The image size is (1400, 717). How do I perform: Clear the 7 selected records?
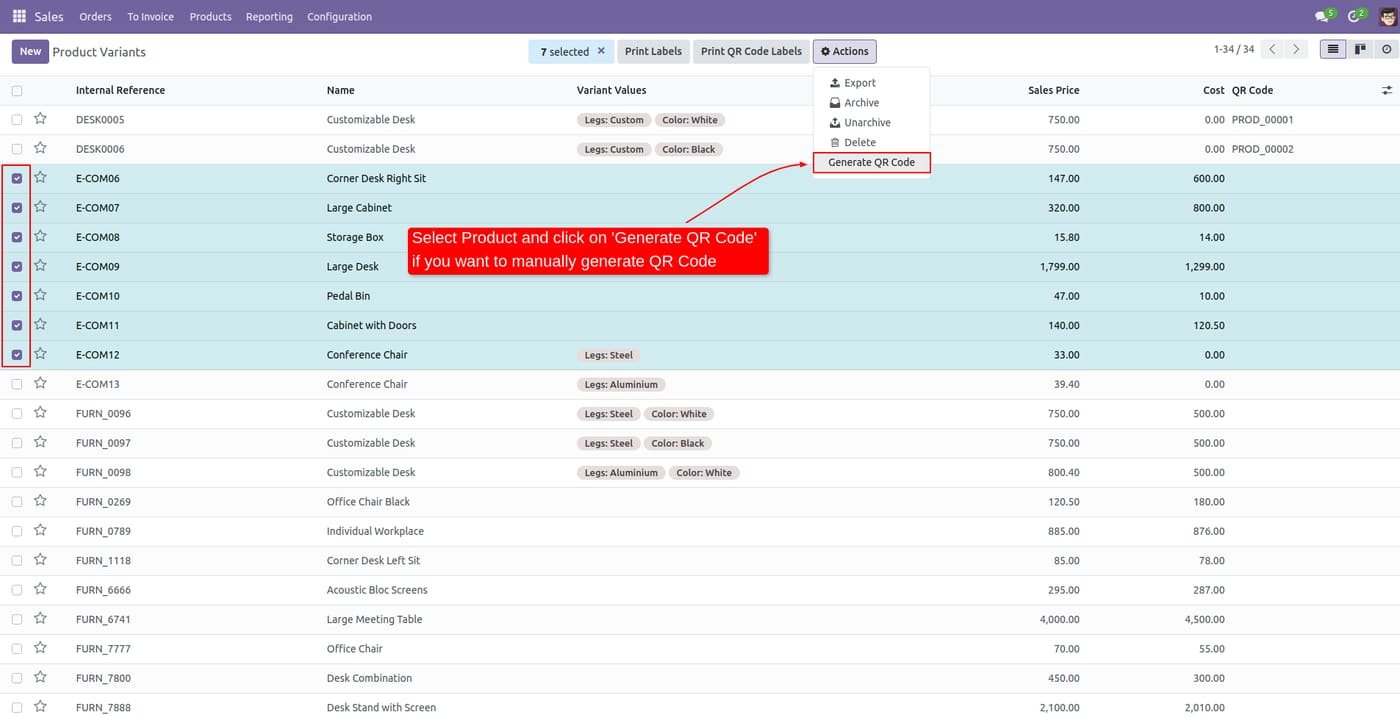coord(601,51)
